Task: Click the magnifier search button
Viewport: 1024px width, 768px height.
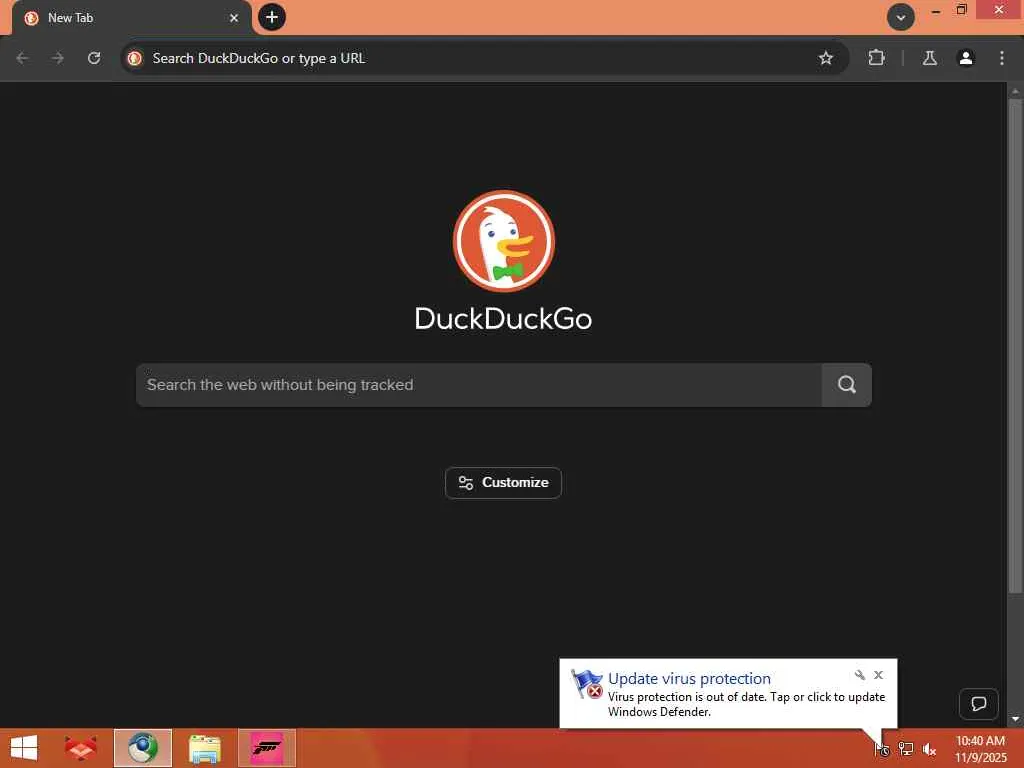Action: 846,385
